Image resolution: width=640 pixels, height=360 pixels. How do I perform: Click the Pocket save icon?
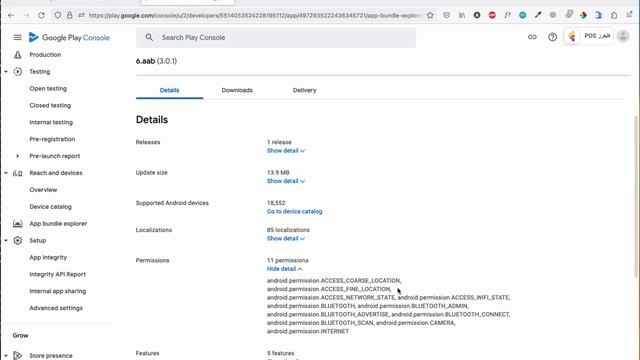pyautogui.click(x=447, y=15)
